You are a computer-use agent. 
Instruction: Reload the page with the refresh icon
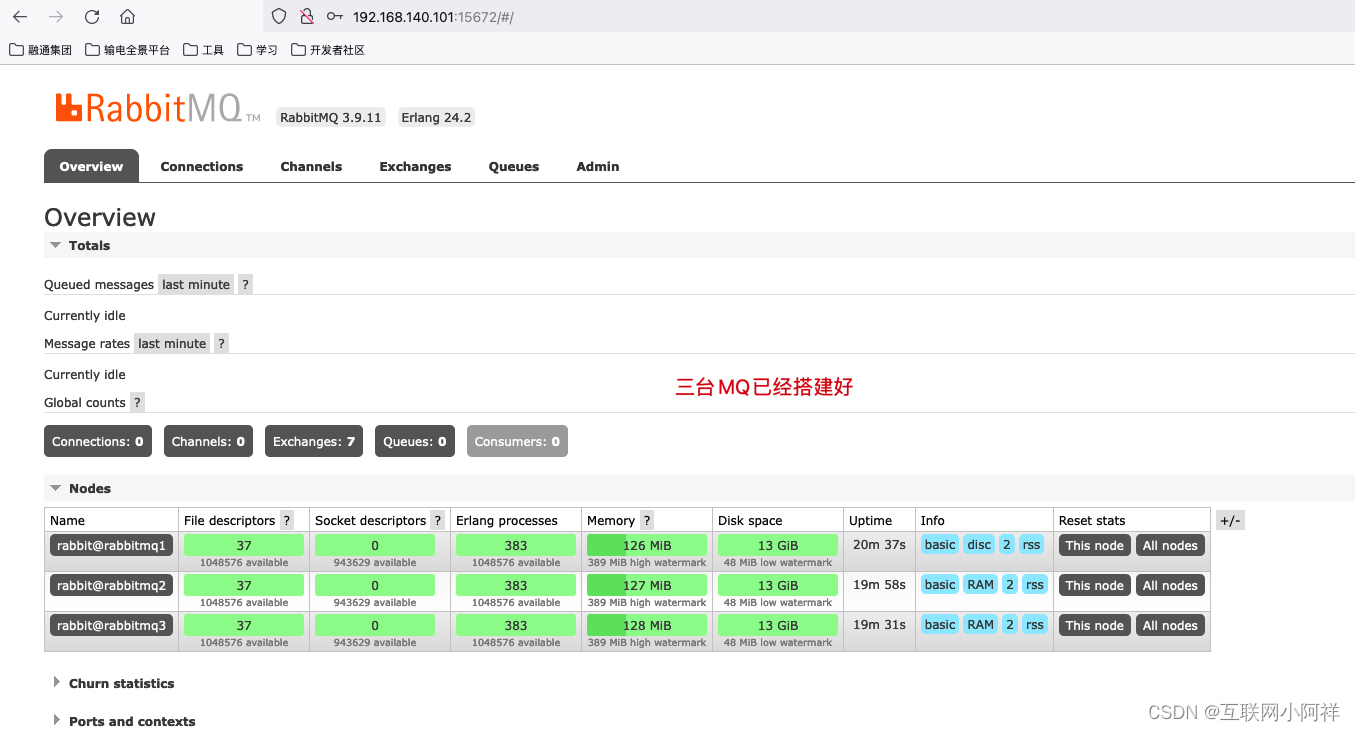(92, 17)
